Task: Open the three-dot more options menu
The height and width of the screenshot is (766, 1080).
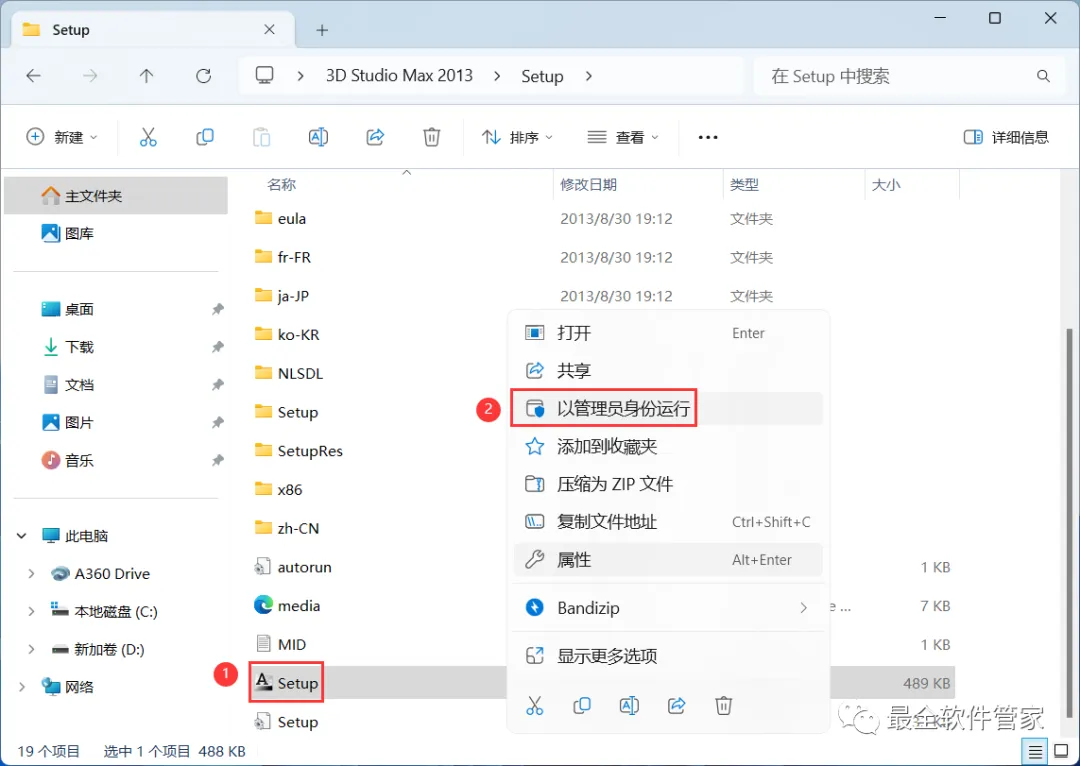Action: point(707,137)
